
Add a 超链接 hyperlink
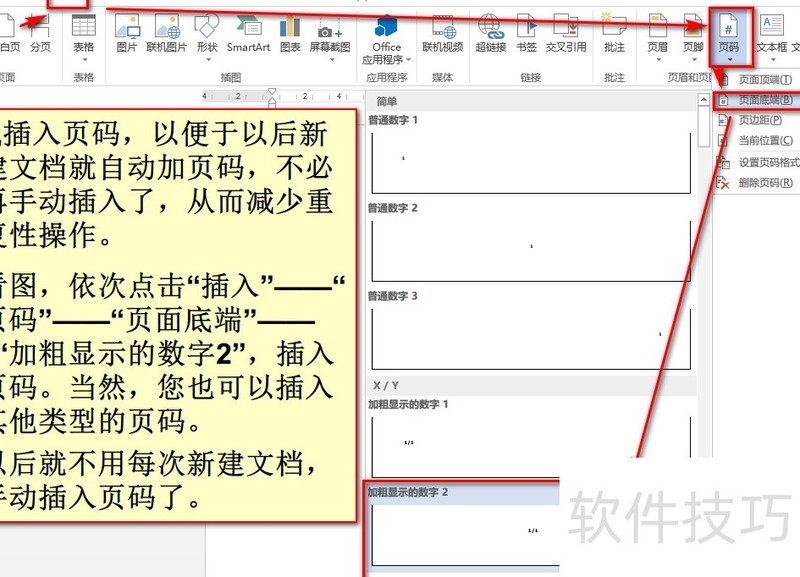tap(490, 34)
